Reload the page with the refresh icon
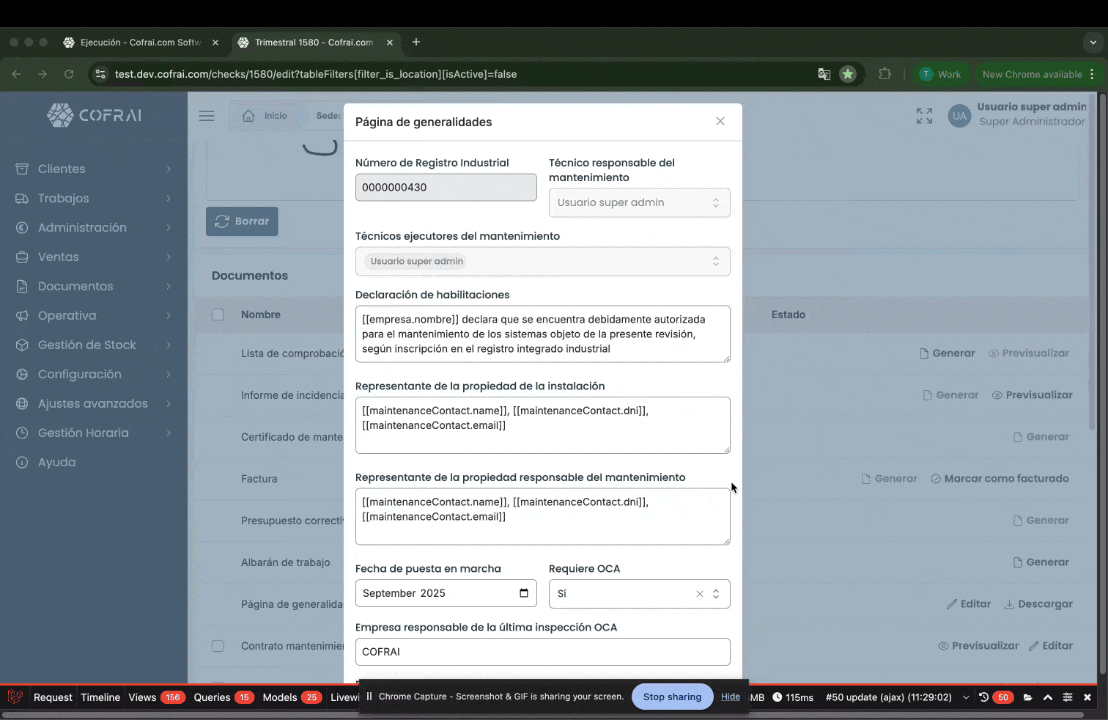Viewport: 1108px width, 720px height. (x=69, y=74)
